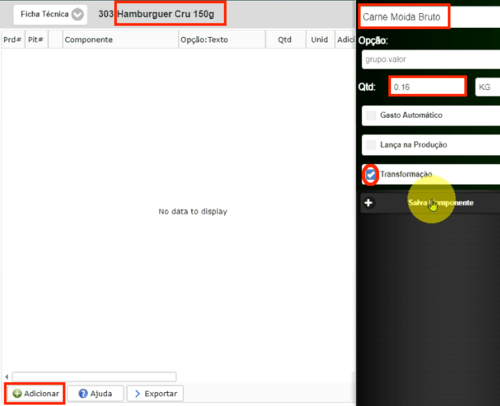Click the Adici column header

click(x=345, y=40)
